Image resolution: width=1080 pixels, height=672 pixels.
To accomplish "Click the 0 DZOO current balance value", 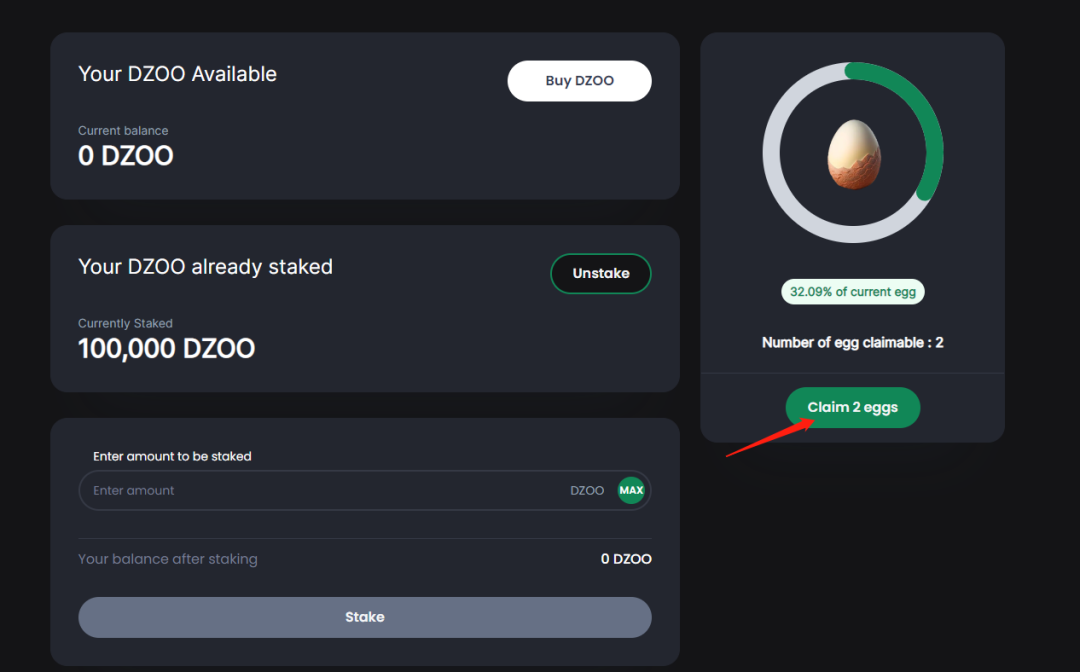I will pyautogui.click(x=126, y=156).
